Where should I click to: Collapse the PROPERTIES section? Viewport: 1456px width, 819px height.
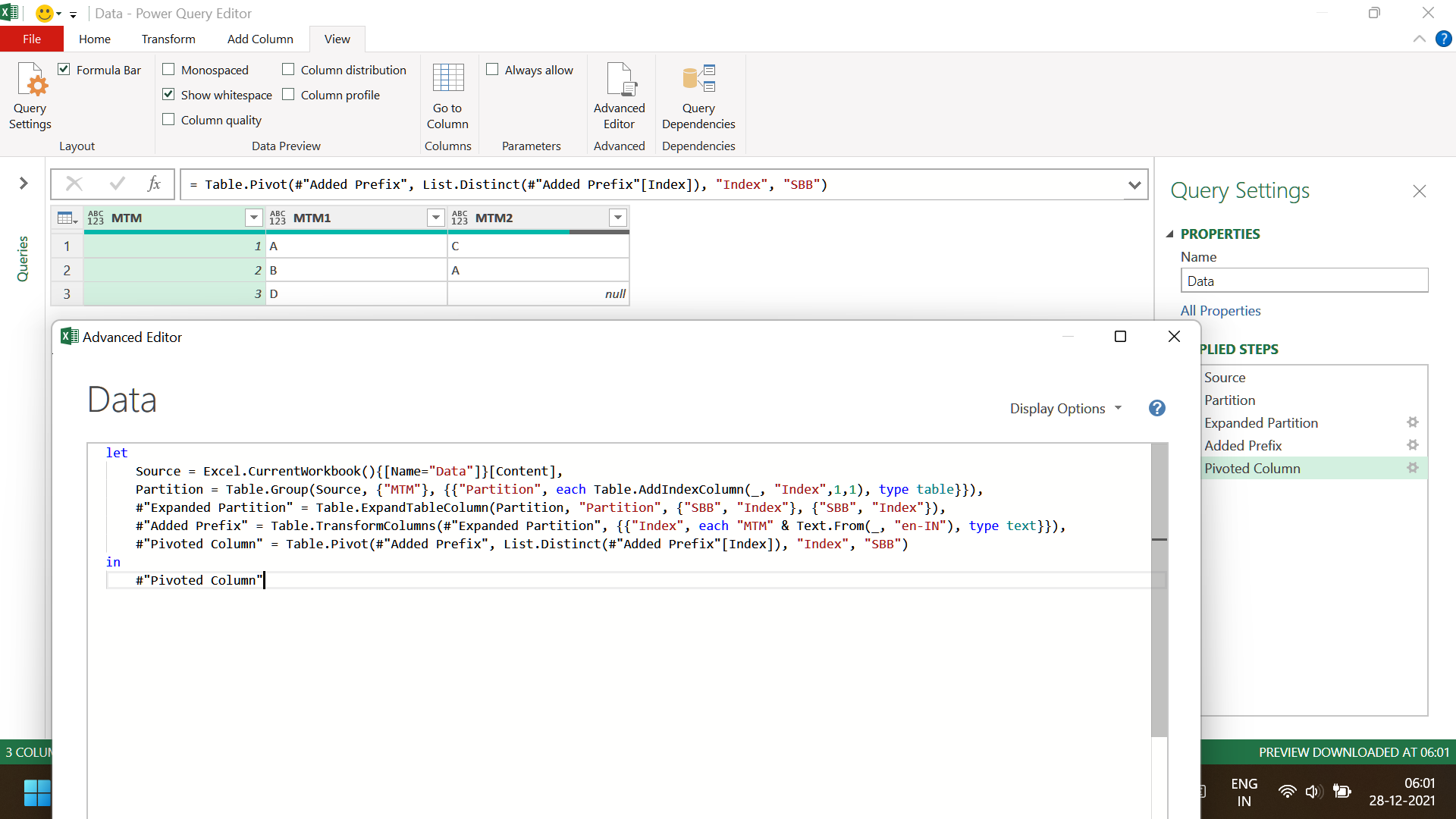click(1169, 234)
